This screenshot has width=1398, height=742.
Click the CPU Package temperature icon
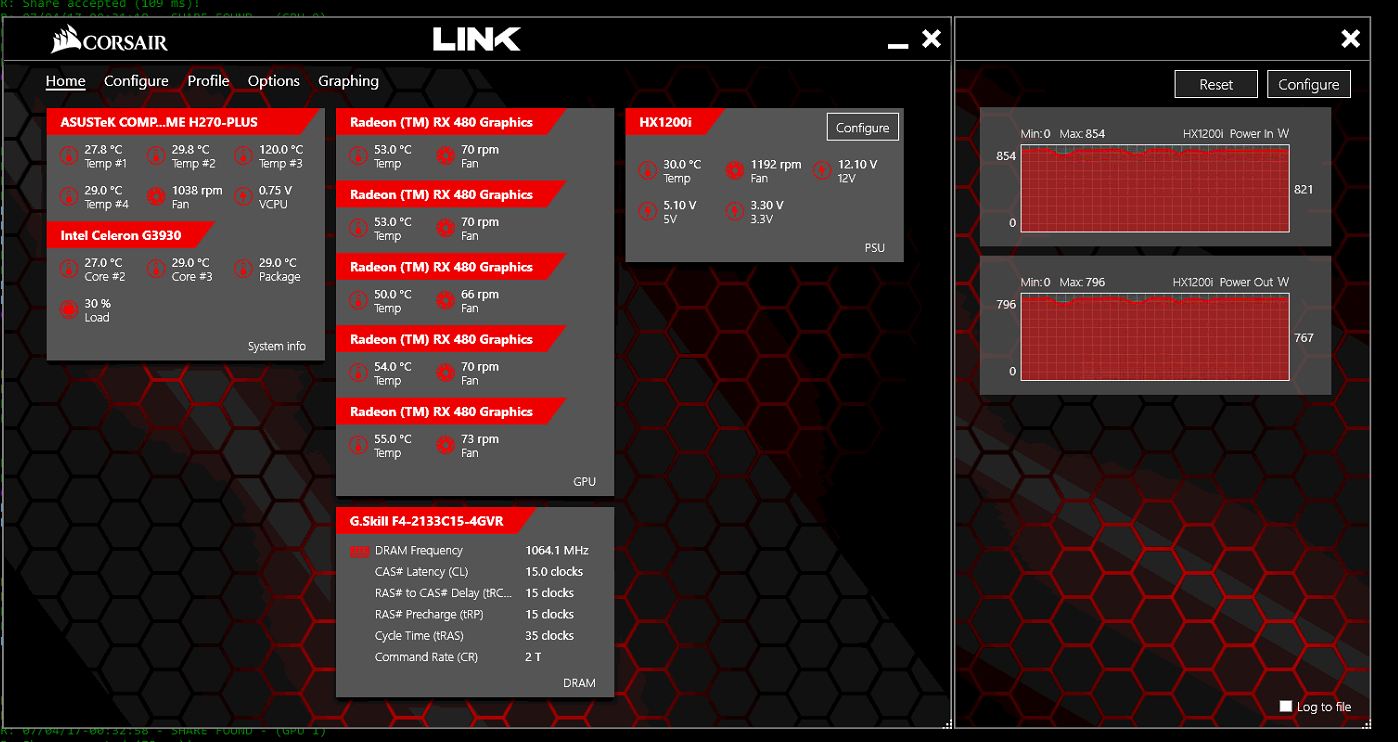click(243, 269)
